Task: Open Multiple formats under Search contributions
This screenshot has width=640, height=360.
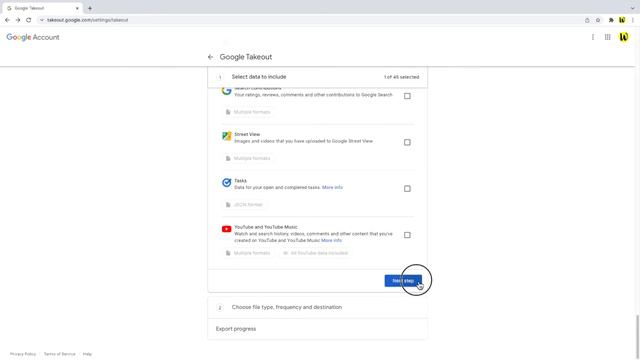Action: 248,112
